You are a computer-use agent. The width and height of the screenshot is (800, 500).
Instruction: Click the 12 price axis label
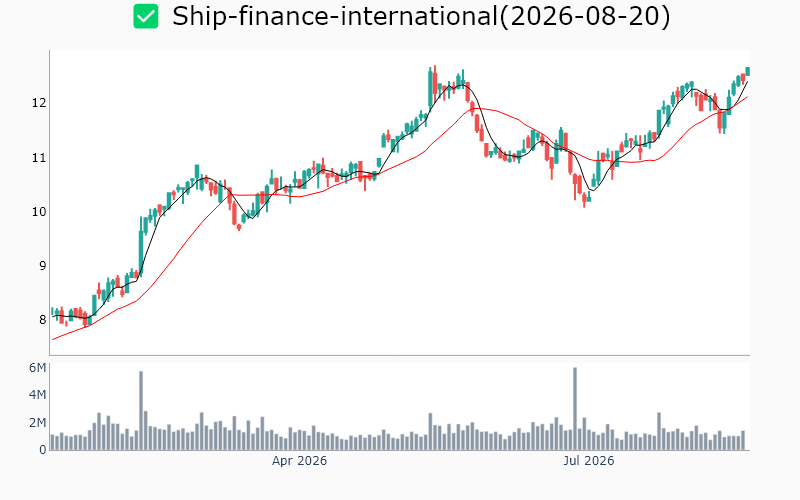pyautogui.click(x=39, y=103)
